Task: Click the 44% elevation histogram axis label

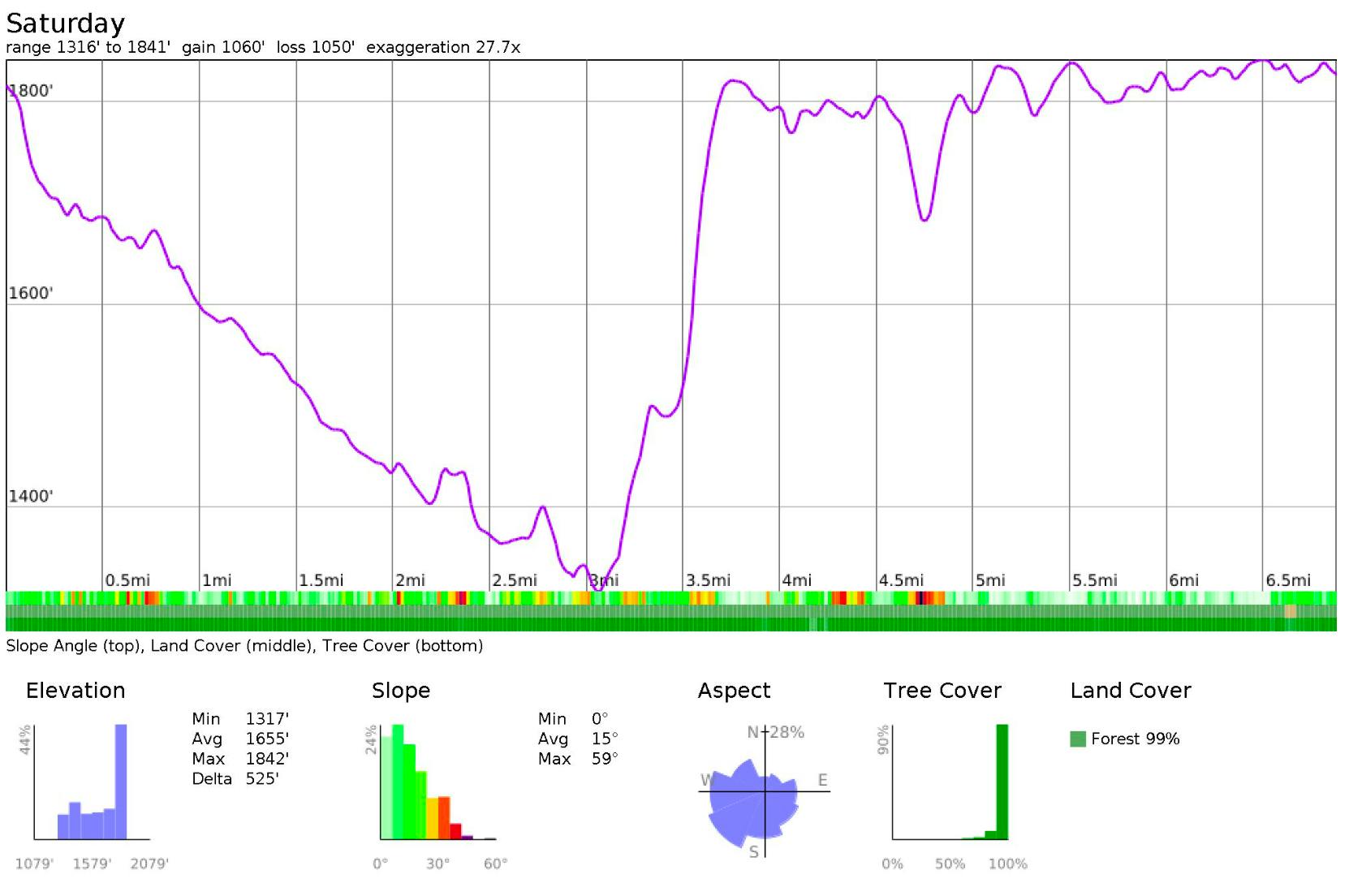Action: click(x=25, y=740)
